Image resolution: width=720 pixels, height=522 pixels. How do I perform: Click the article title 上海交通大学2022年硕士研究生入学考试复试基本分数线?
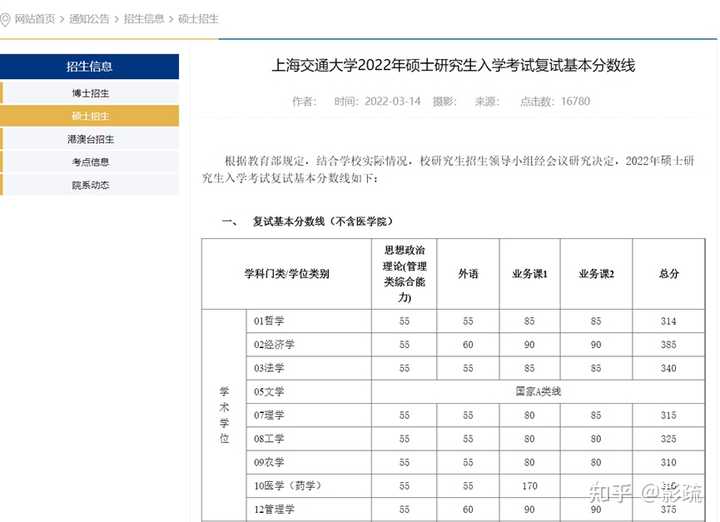click(453, 65)
